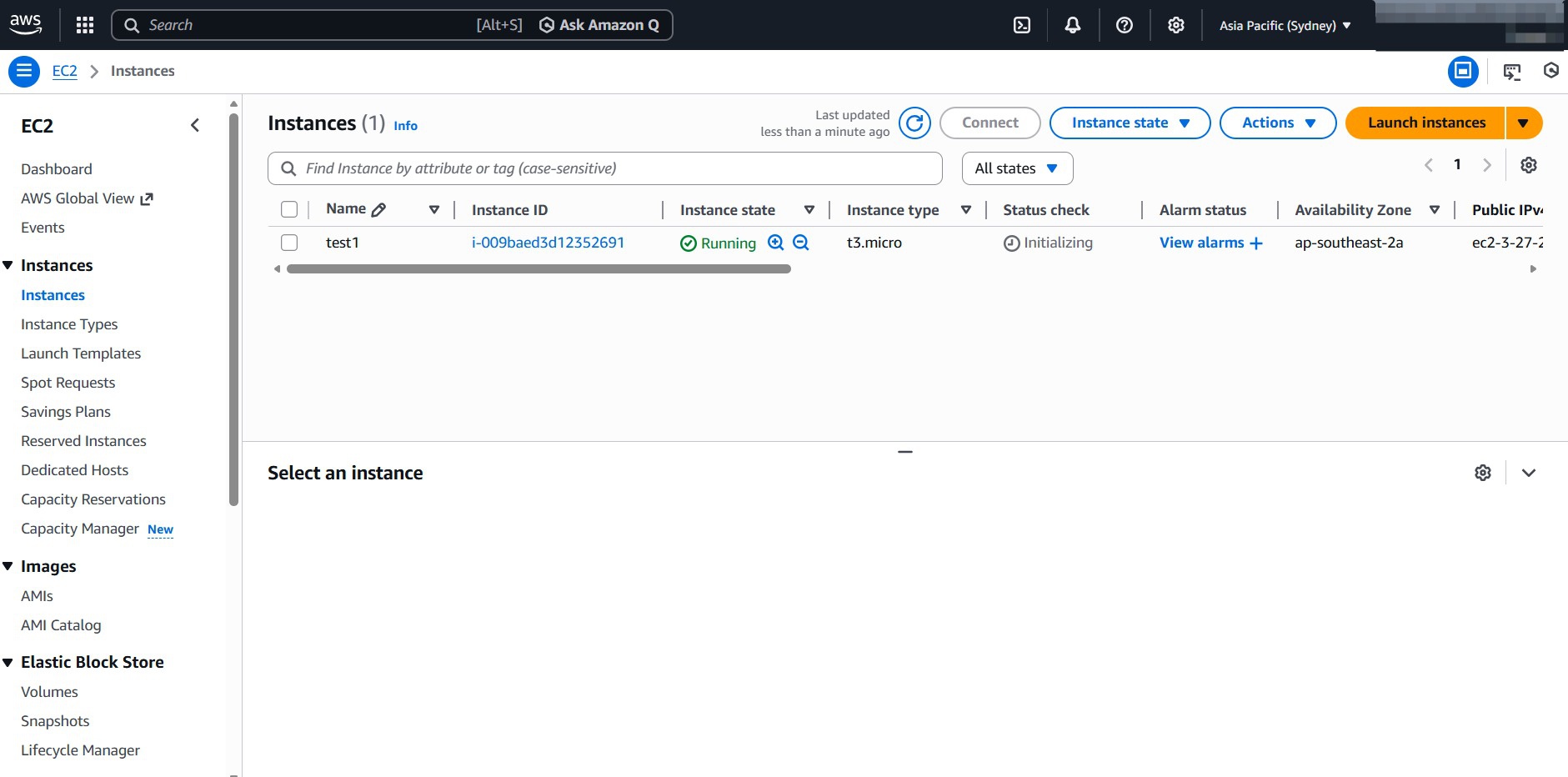1568x777 pixels.
Task: Open instance ID i-009baed3d12352691 link
Action: pos(548,243)
